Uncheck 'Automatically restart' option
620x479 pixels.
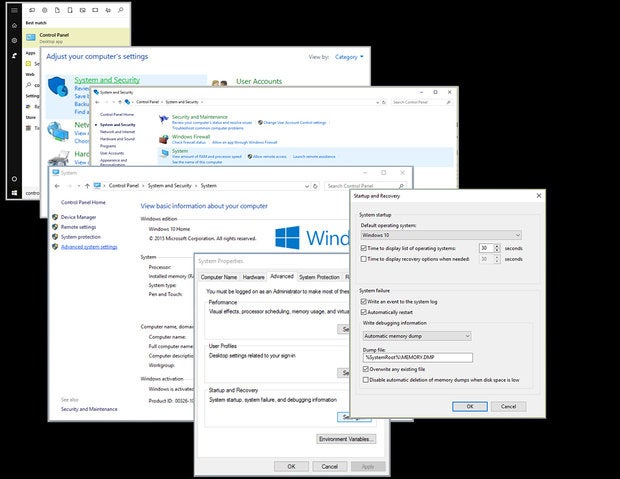[x=363, y=312]
